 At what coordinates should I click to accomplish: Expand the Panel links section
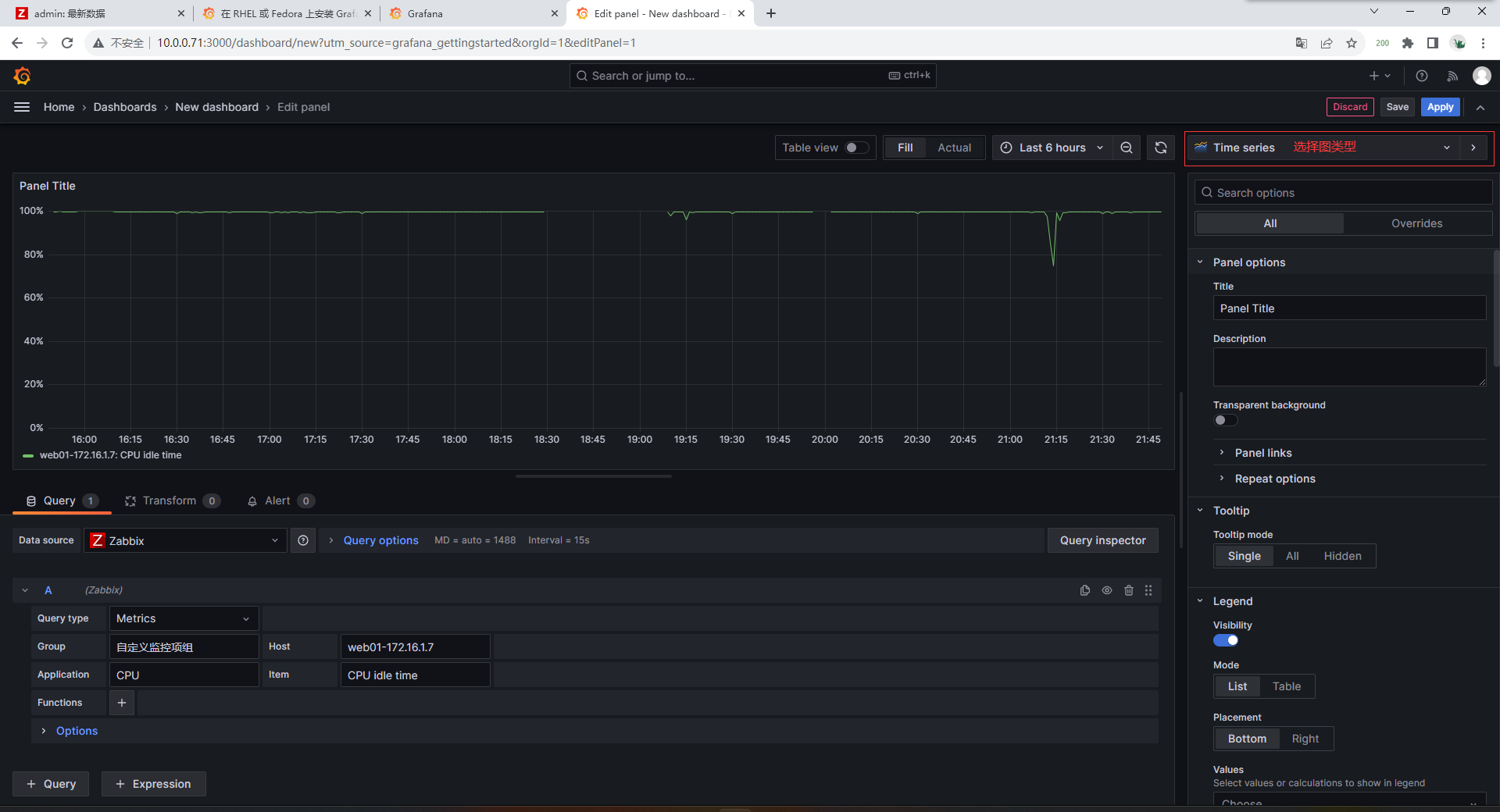(x=1262, y=453)
